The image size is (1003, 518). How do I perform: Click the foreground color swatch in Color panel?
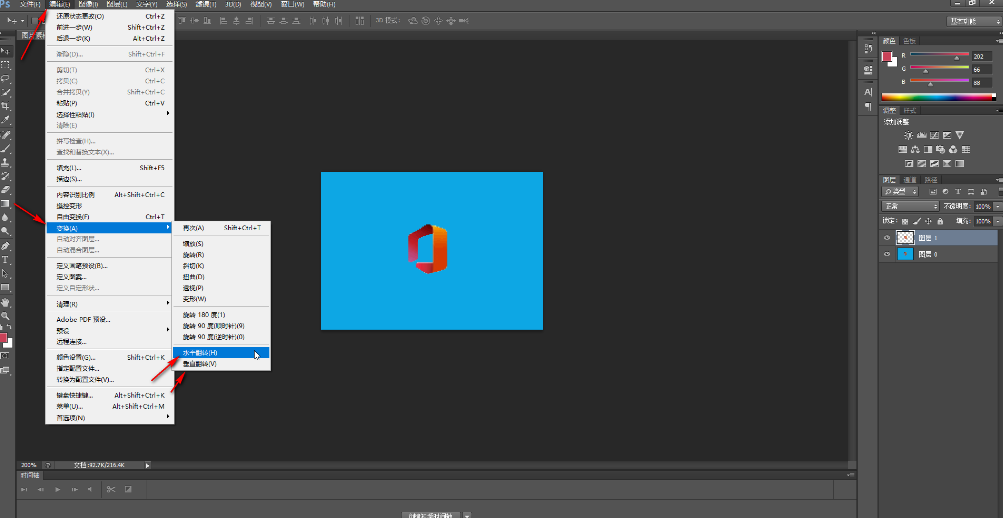887,57
